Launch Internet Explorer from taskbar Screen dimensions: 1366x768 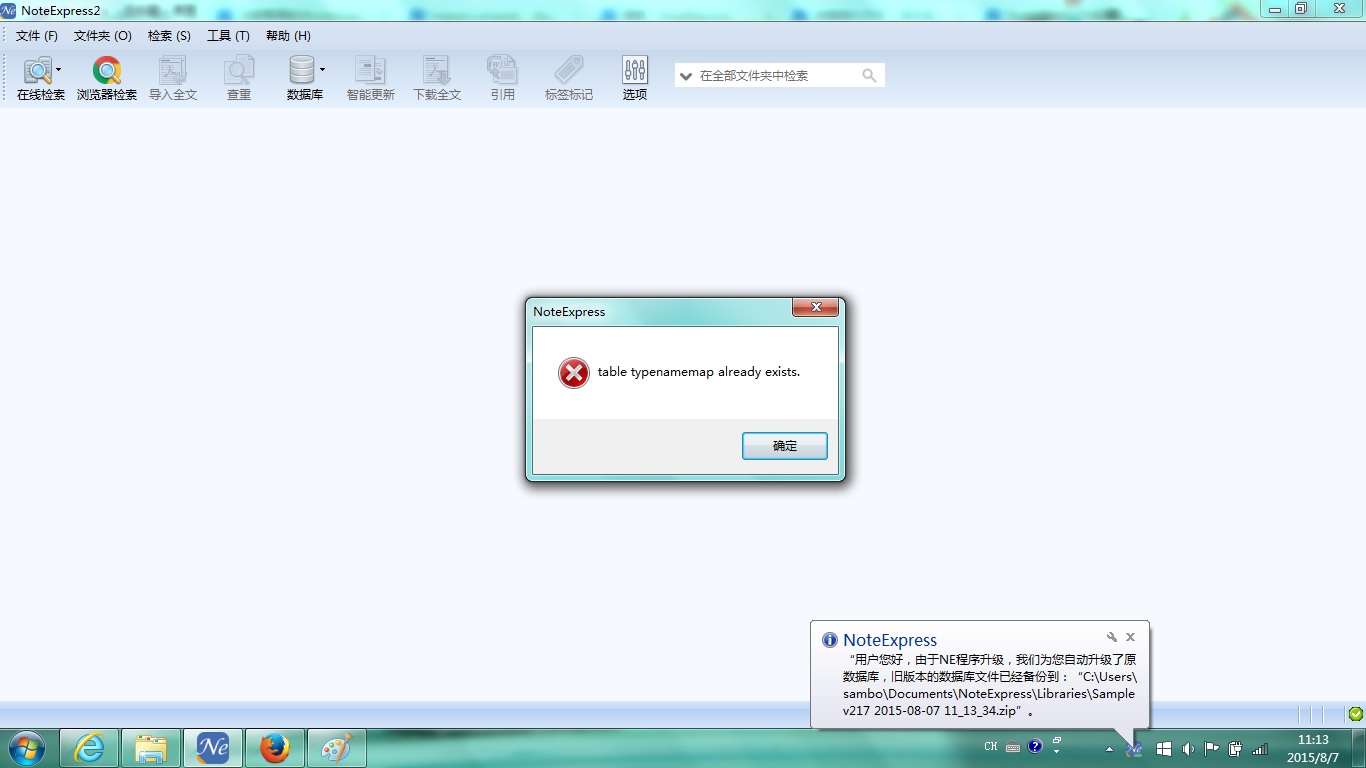coord(89,748)
